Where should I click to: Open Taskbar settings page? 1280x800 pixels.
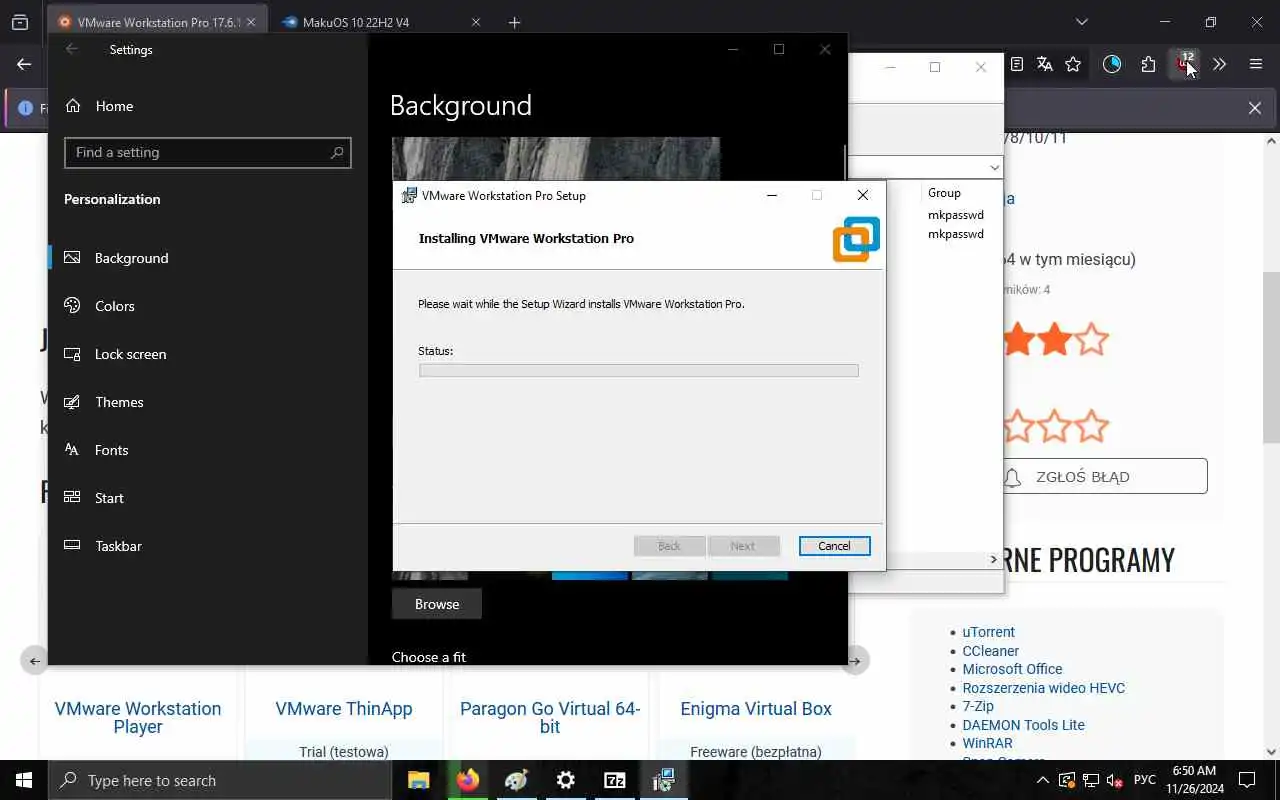[118, 546]
